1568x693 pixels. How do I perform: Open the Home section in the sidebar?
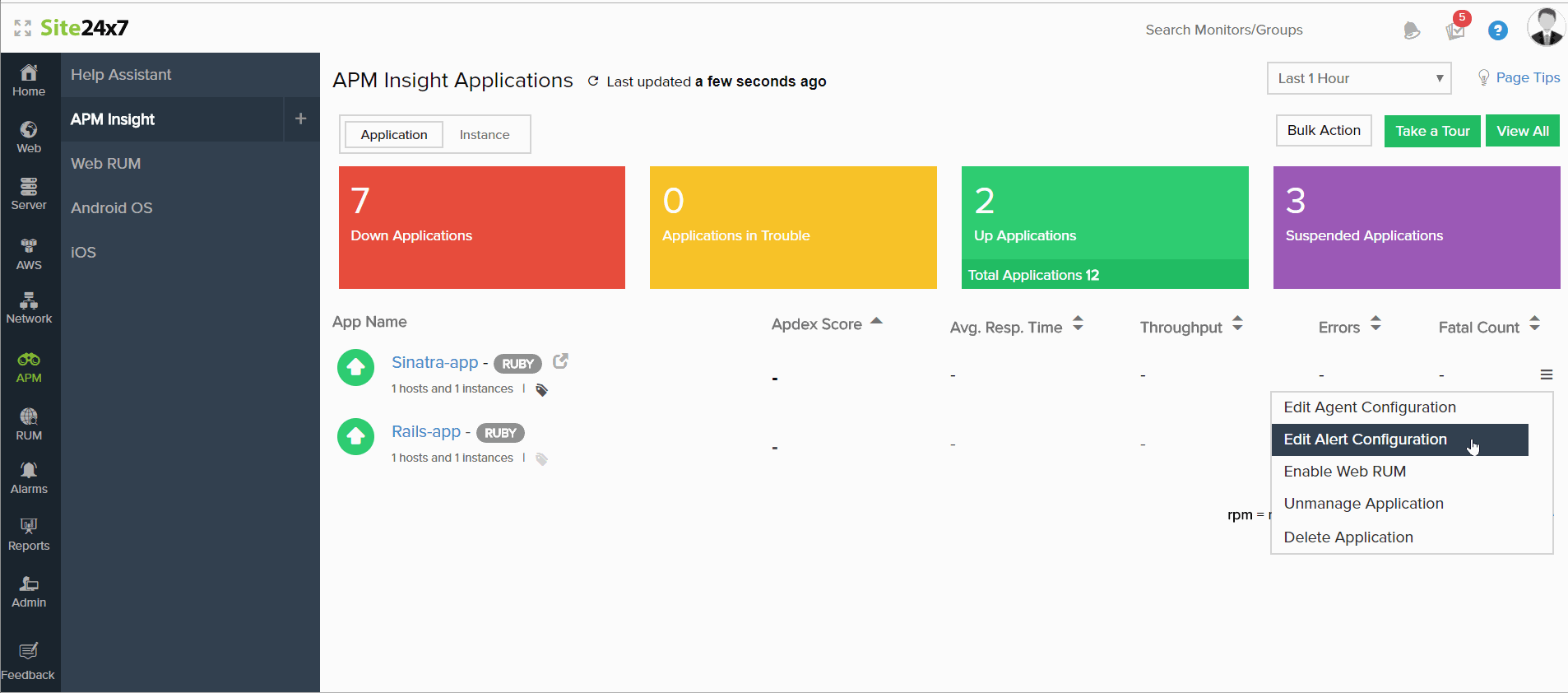pyautogui.click(x=29, y=81)
